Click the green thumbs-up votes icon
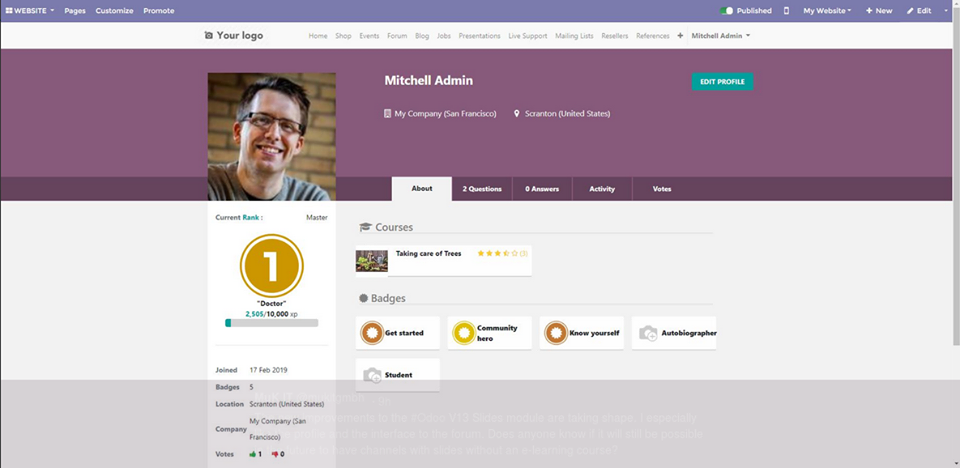Screen dimensions: 960x468 point(253,455)
